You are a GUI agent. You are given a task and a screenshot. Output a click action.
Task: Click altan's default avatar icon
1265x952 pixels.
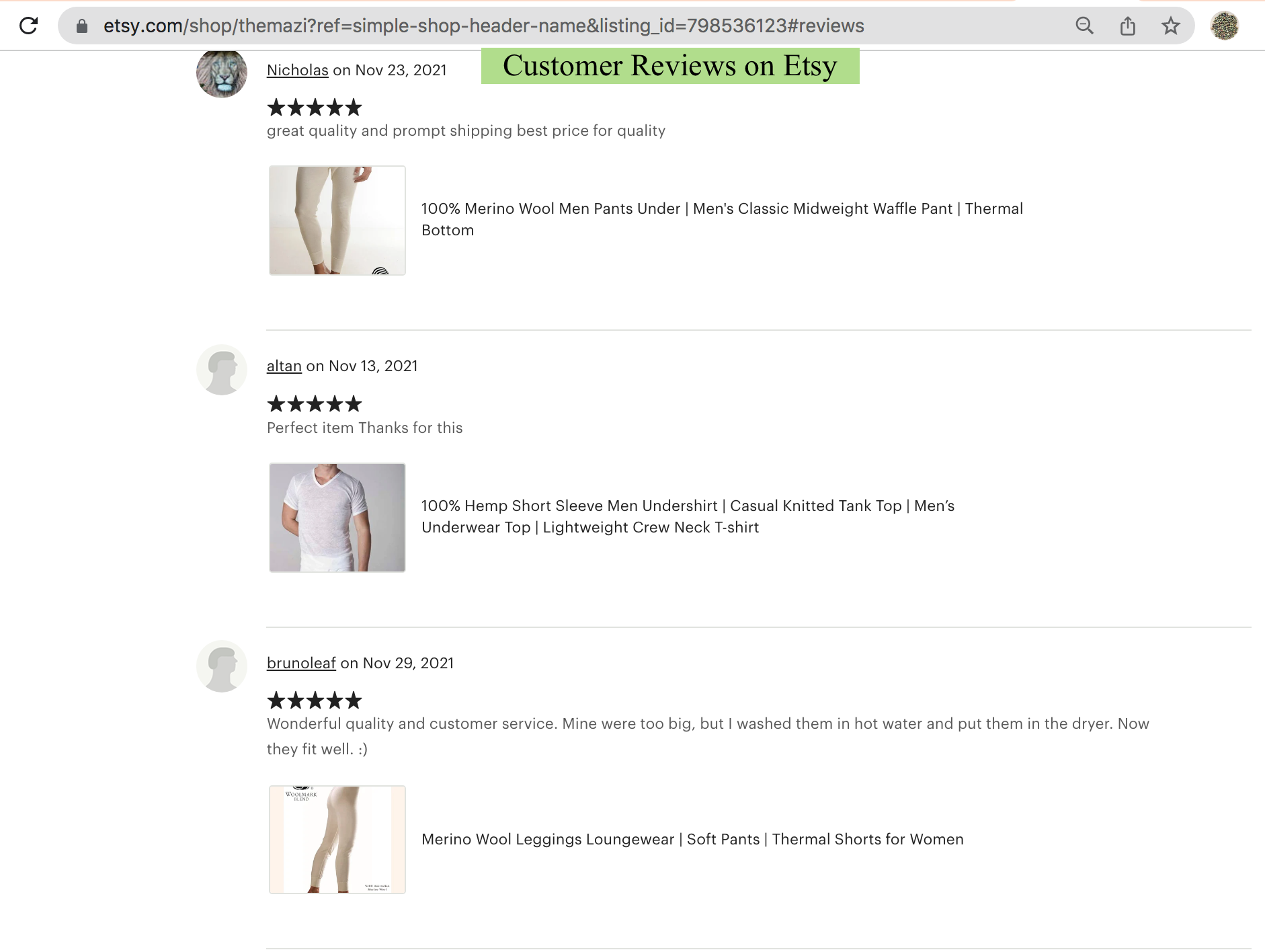[x=222, y=370]
